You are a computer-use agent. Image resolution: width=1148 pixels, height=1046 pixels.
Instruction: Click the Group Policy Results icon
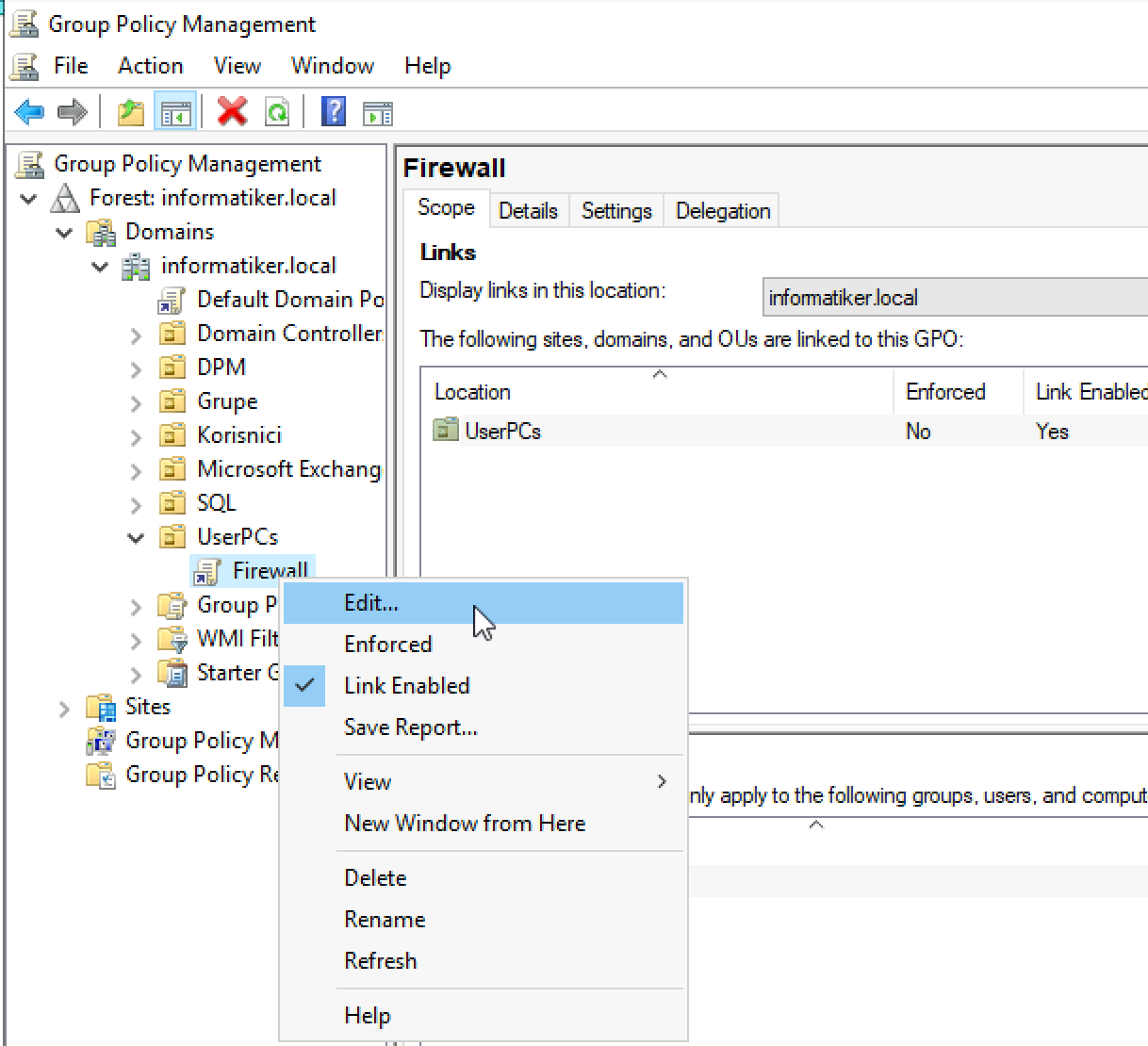tap(101, 775)
